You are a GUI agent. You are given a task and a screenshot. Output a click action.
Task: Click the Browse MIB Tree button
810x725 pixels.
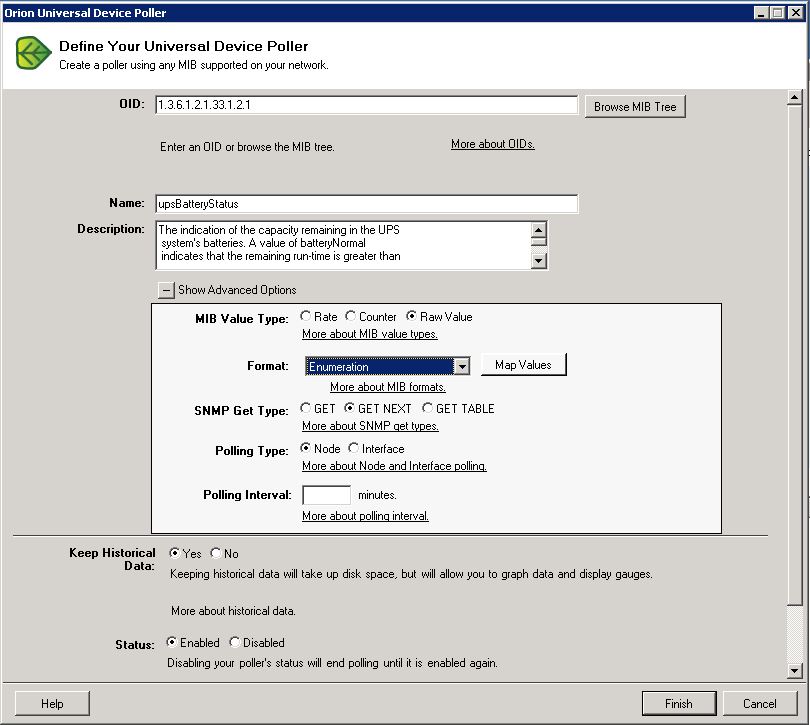click(x=635, y=106)
